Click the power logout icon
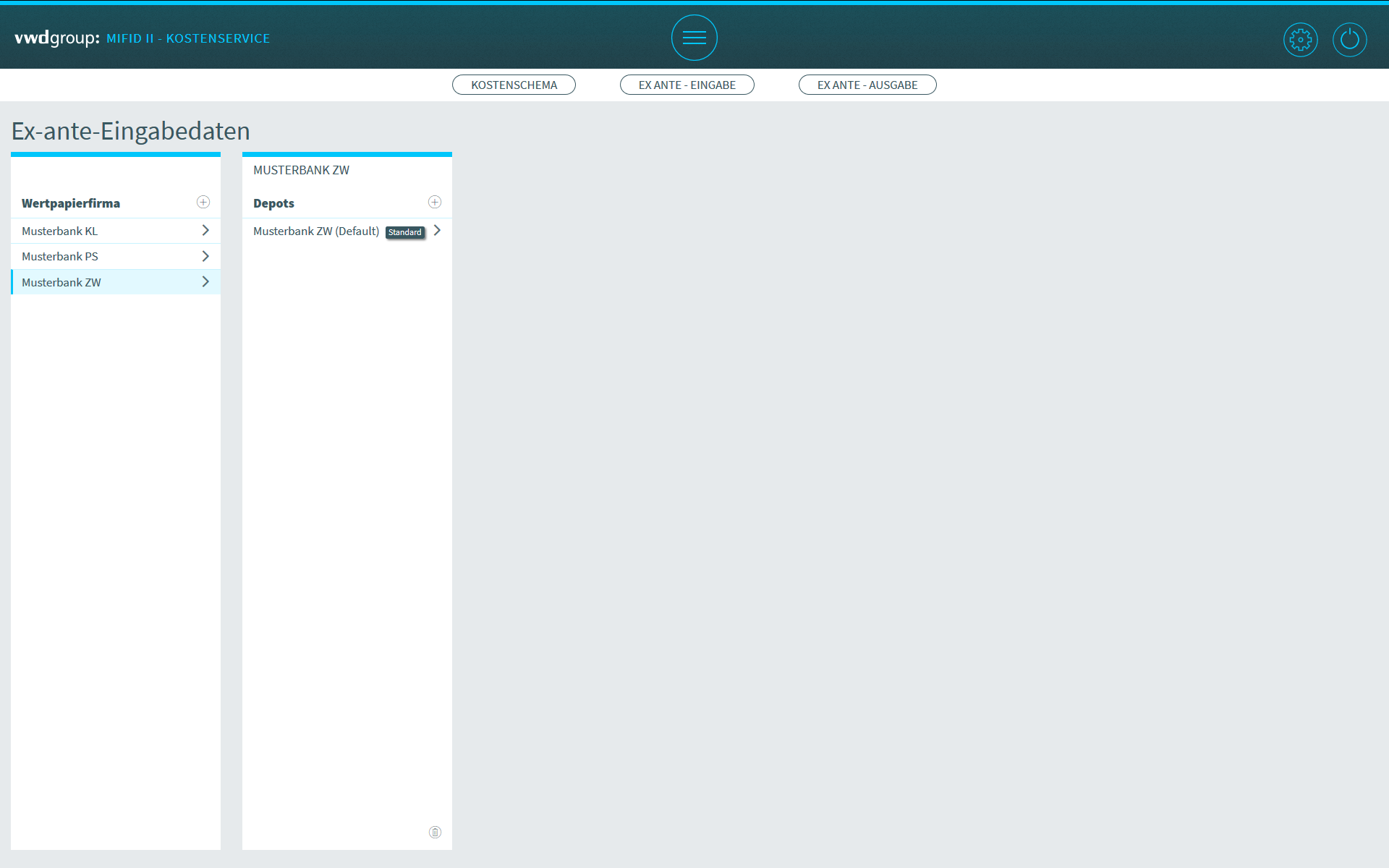Image resolution: width=1389 pixels, height=868 pixels. (1349, 39)
